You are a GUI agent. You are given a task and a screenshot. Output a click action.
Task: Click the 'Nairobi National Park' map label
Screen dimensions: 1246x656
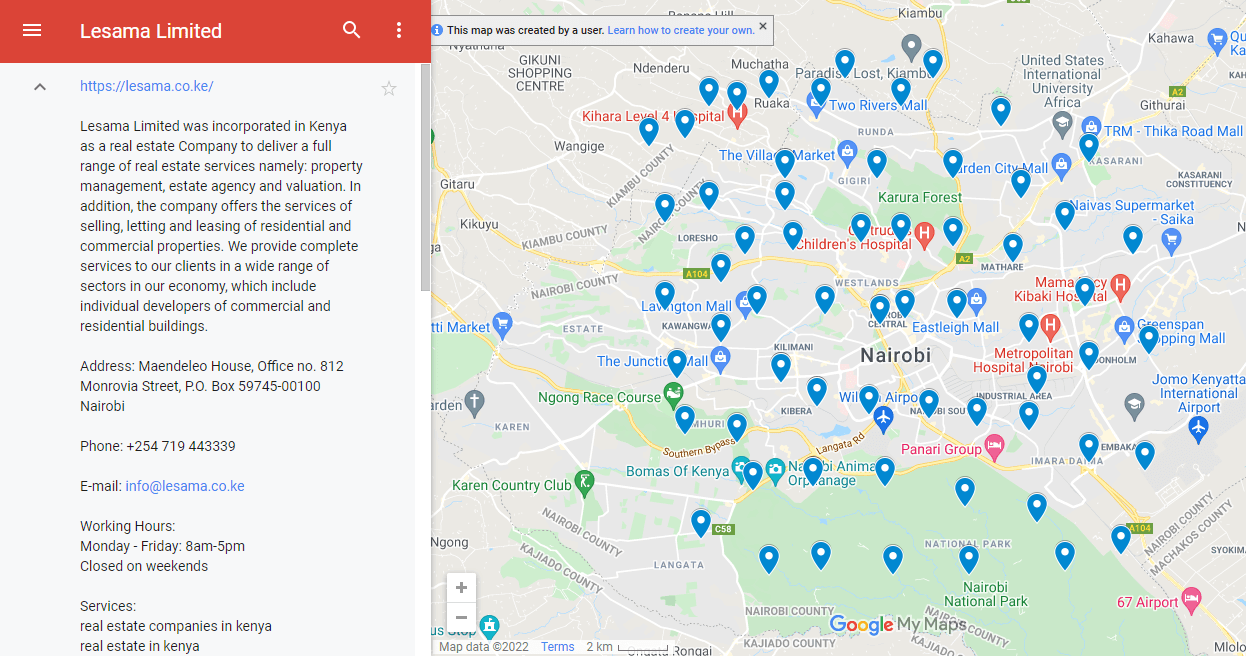coord(986,594)
